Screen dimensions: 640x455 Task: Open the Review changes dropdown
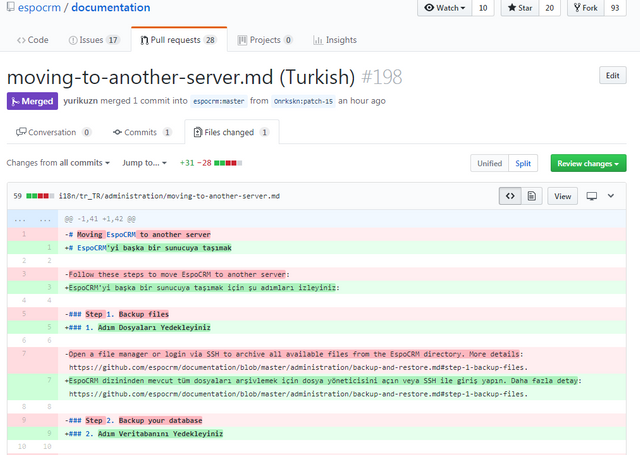coord(588,163)
